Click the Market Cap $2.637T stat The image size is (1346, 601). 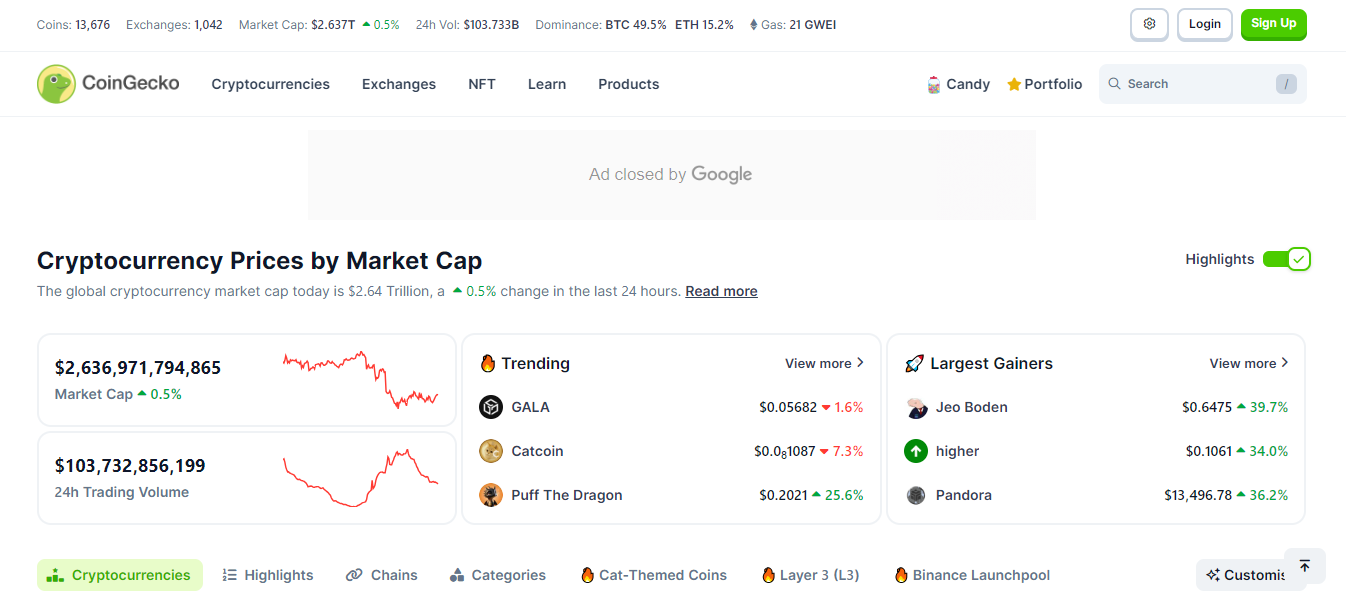point(319,24)
